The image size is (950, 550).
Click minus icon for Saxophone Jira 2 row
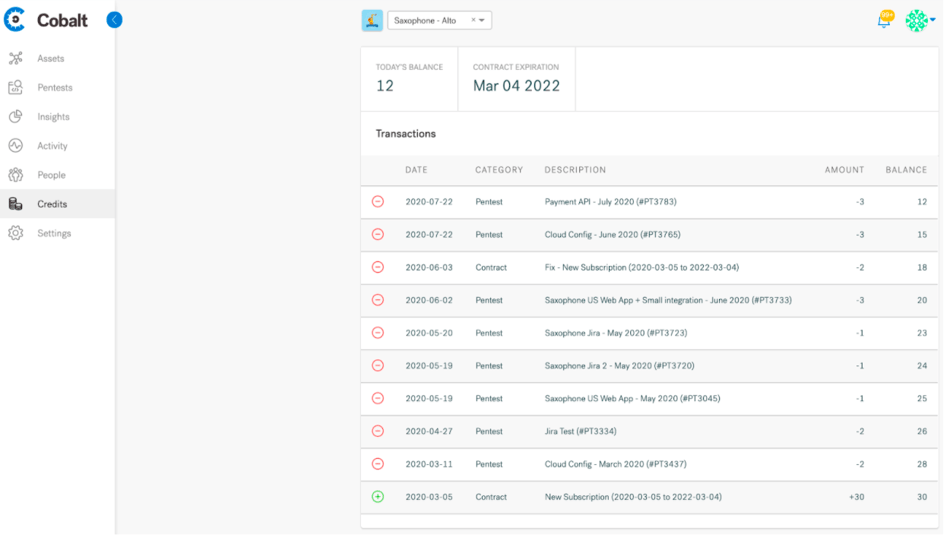tap(377, 365)
